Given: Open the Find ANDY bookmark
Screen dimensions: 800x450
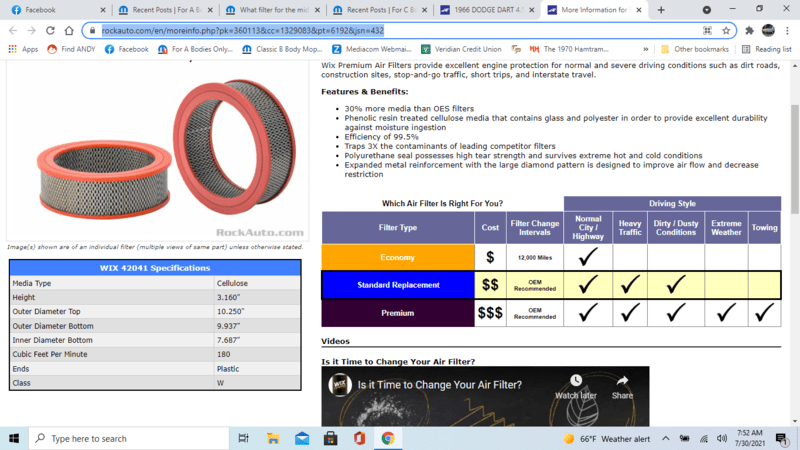Looking at the screenshot, I should click(x=71, y=49).
